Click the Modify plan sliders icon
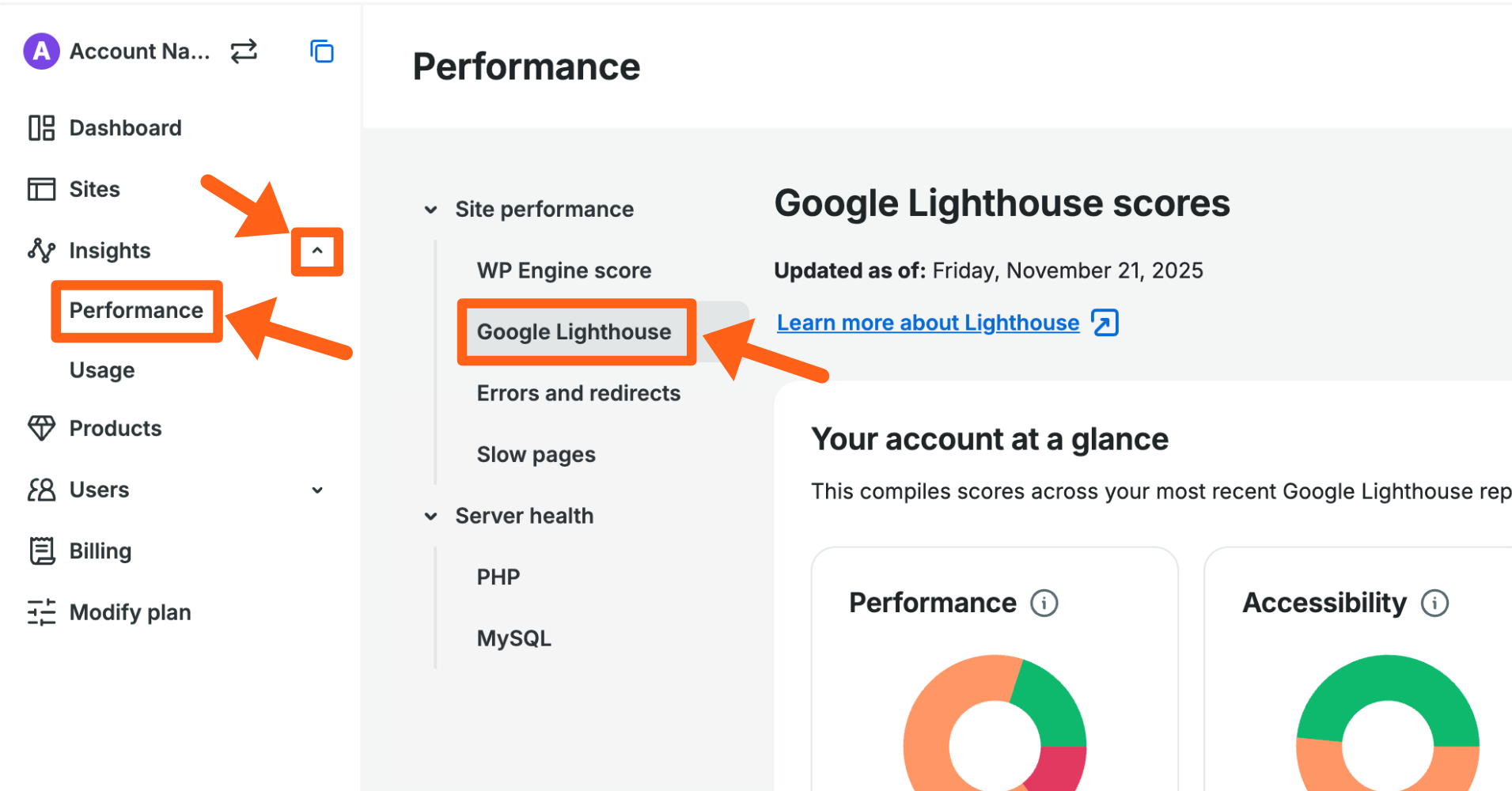 (41, 612)
